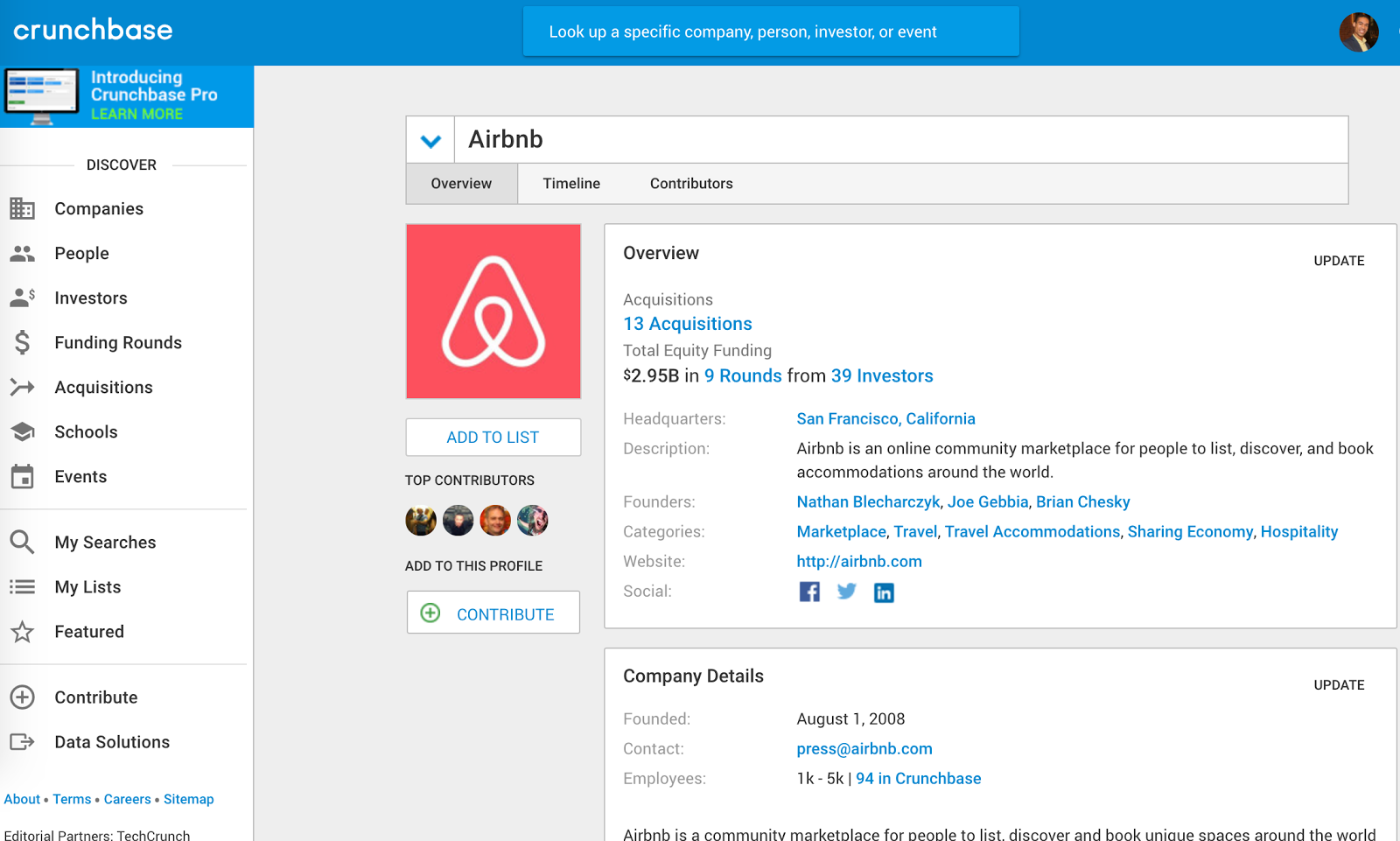Click the Investors icon with dollar sign

coord(22,298)
